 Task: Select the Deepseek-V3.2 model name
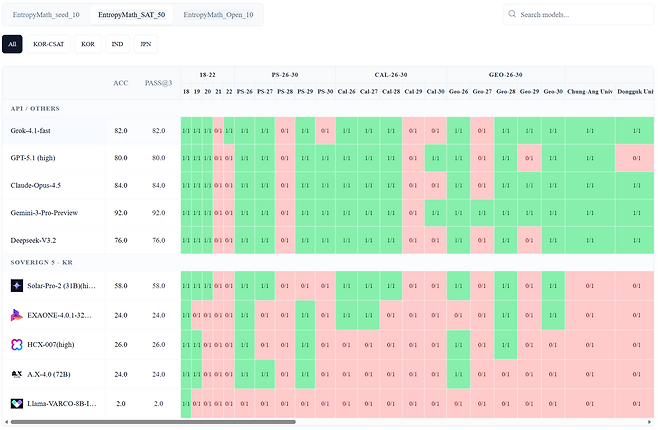point(33,240)
